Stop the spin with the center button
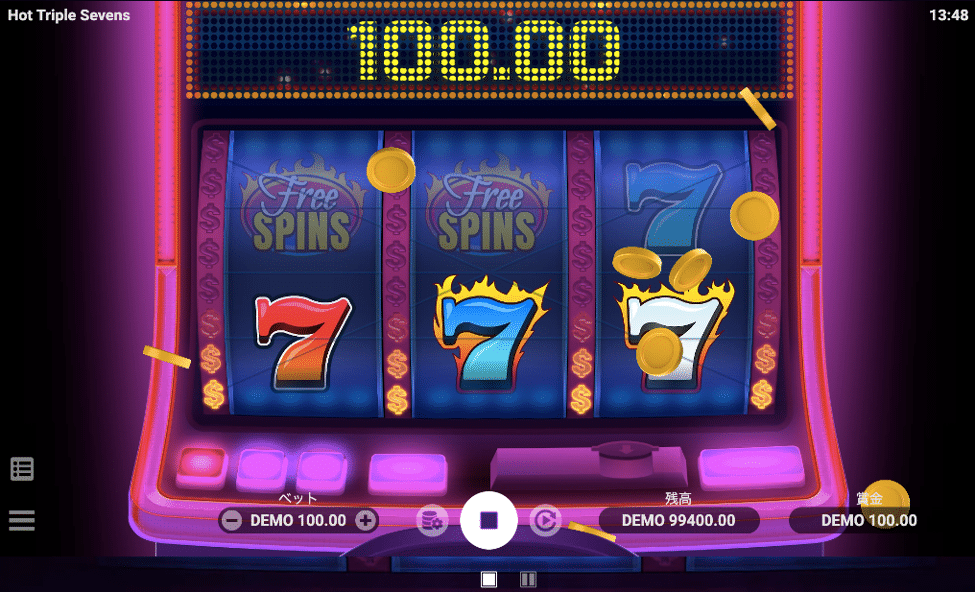Screen dimensions: 977x593 (489, 520)
